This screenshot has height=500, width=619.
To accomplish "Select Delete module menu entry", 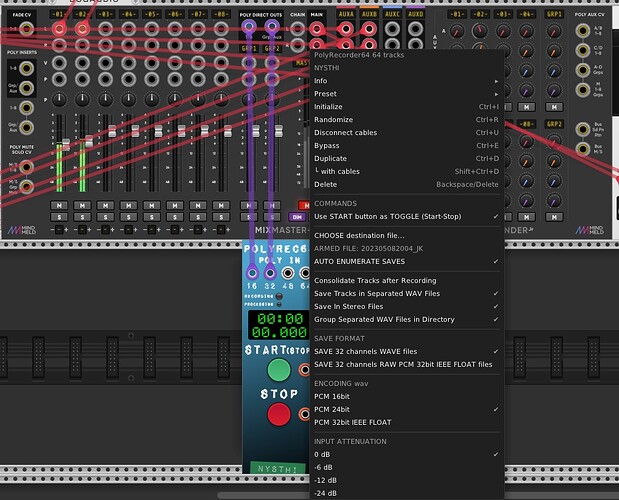I will [406, 184].
